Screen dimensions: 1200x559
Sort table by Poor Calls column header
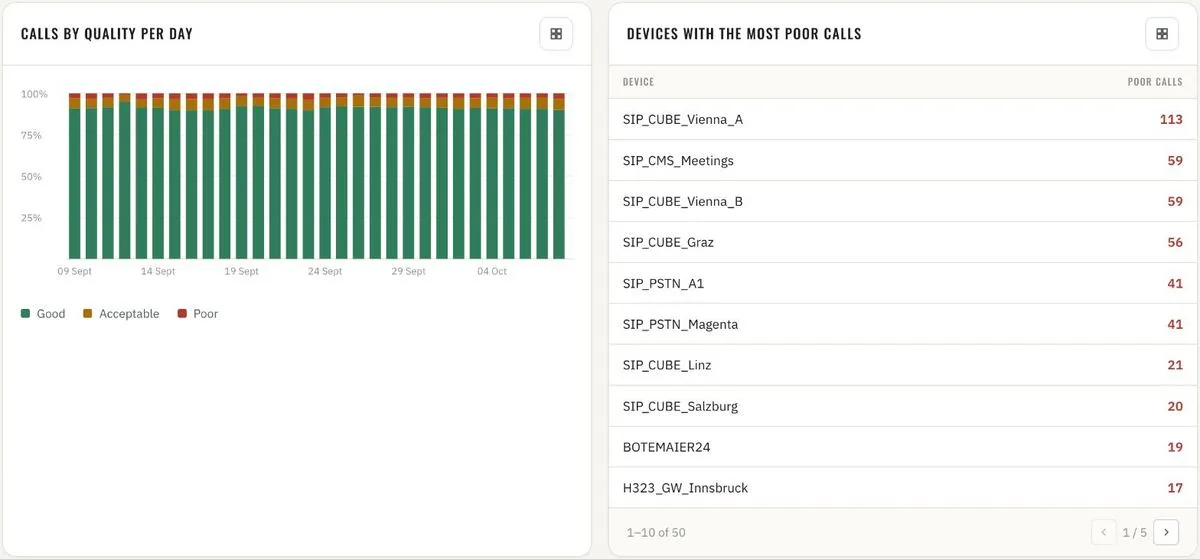(x=1155, y=82)
